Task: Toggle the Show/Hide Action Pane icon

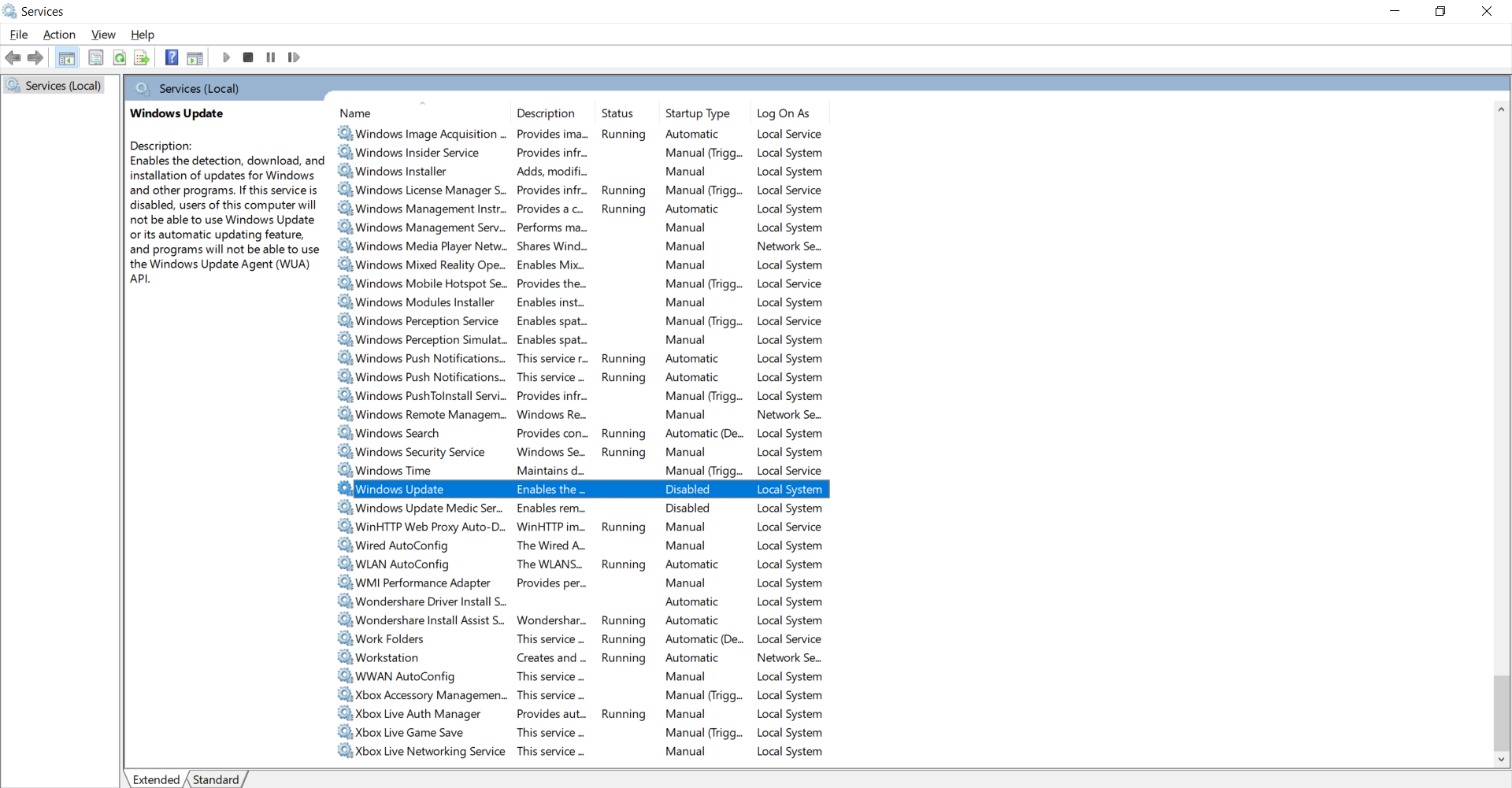Action: coord(195,57)
